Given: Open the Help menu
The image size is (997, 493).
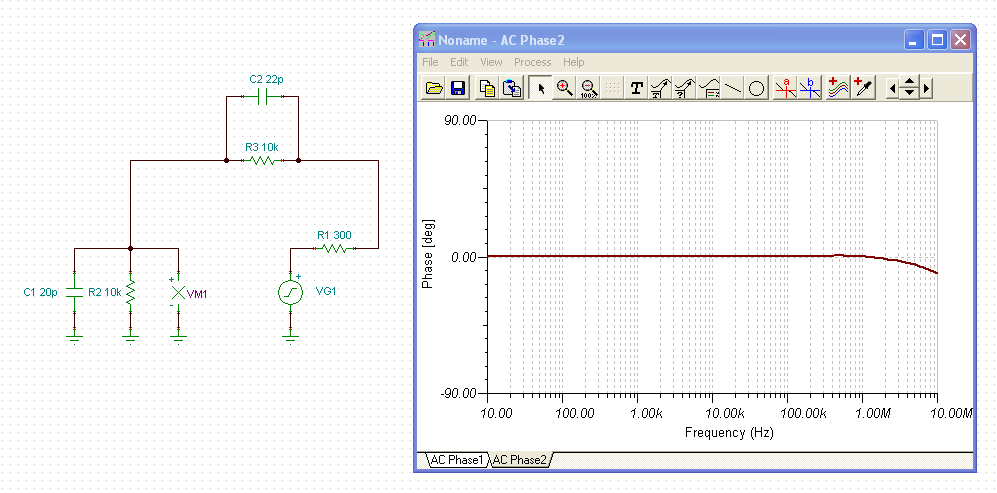Looking at the screenshot, I should 574,62.
